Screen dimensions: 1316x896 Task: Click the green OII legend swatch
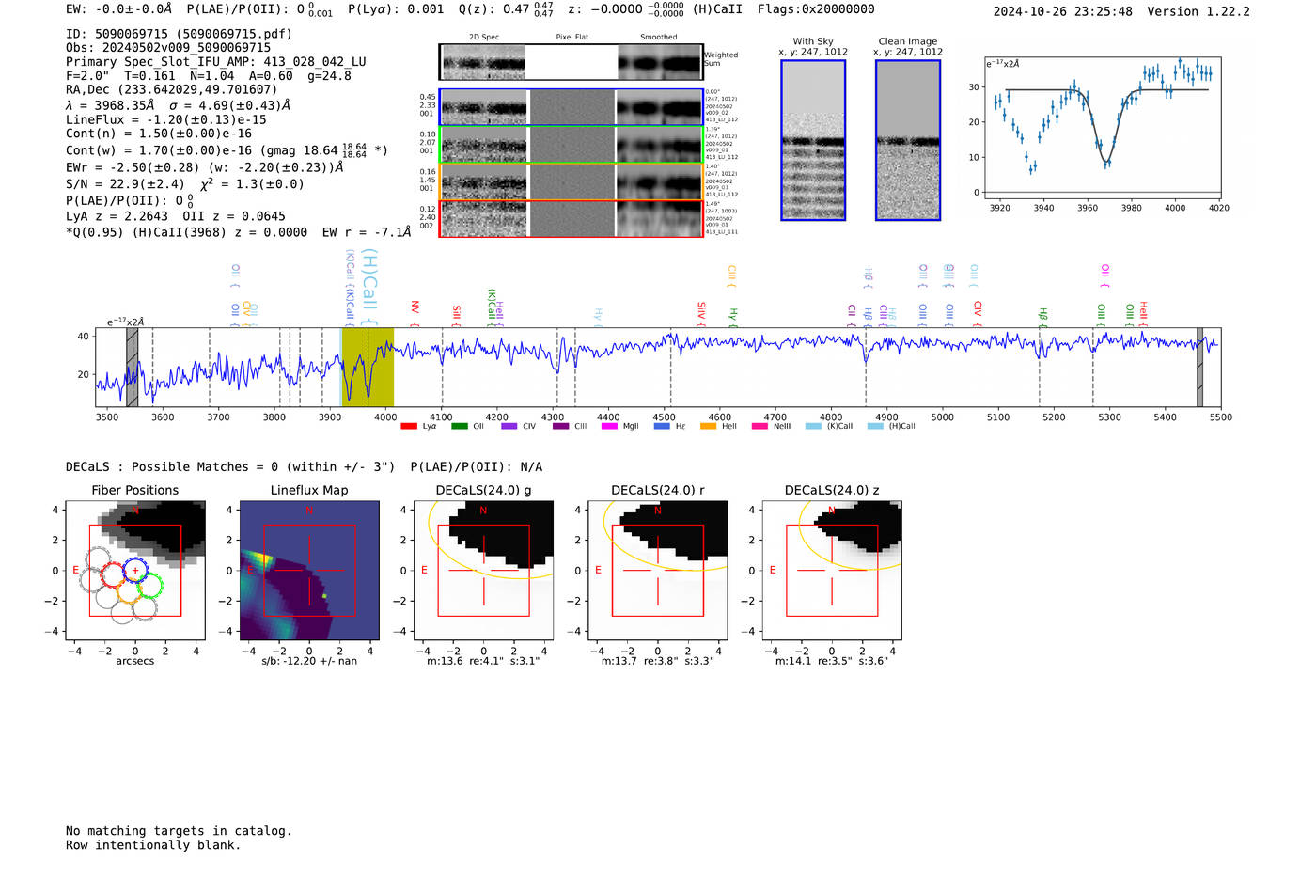pos(460,426)
